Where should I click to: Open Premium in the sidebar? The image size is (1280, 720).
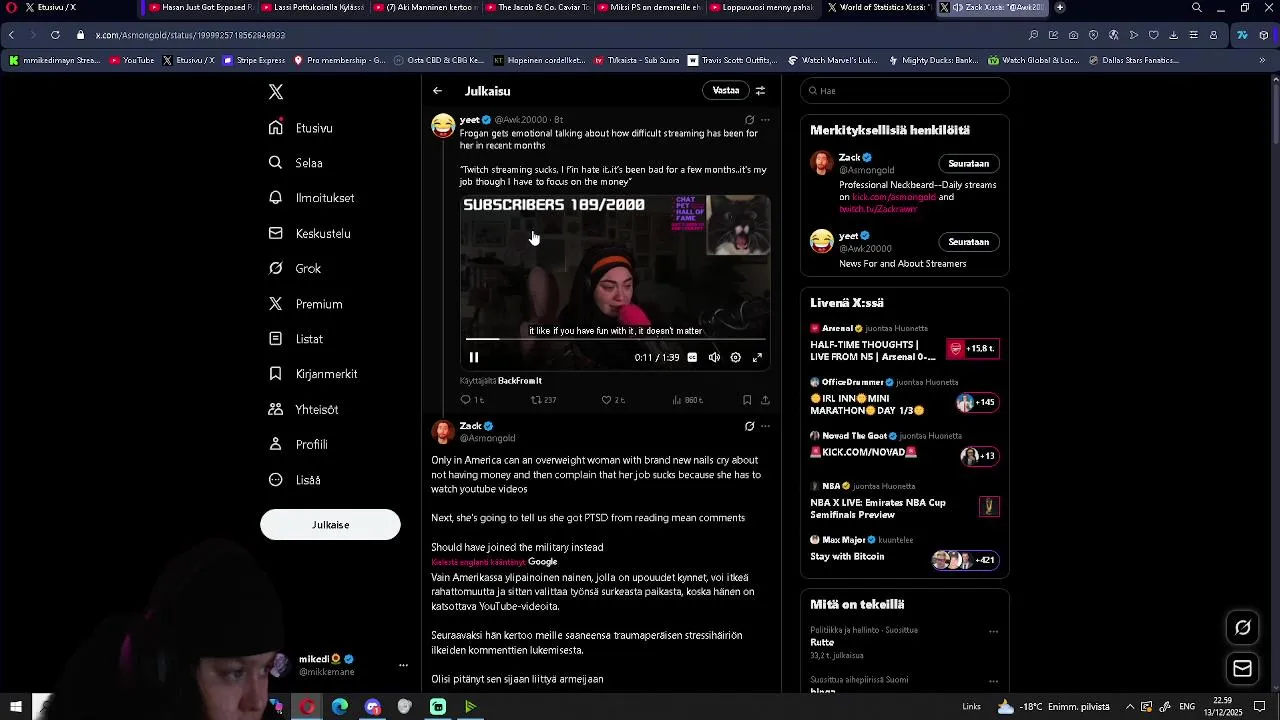click(x=306, y=304)
